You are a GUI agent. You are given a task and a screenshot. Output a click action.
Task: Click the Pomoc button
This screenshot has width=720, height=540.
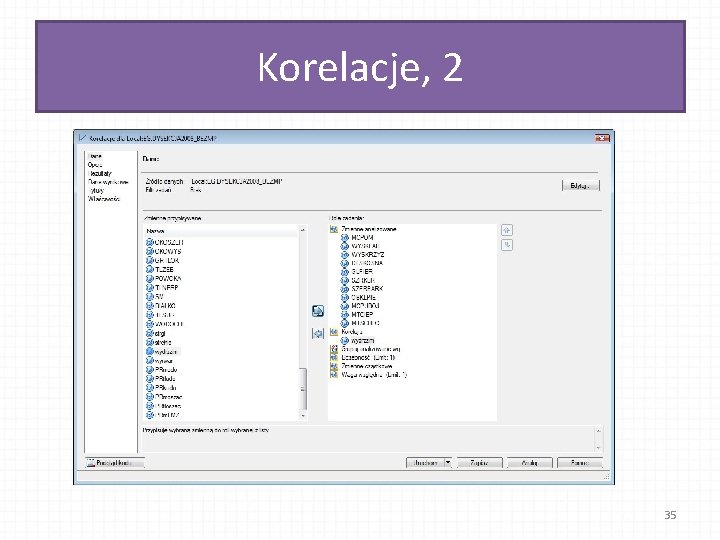(x=580, y=463)
